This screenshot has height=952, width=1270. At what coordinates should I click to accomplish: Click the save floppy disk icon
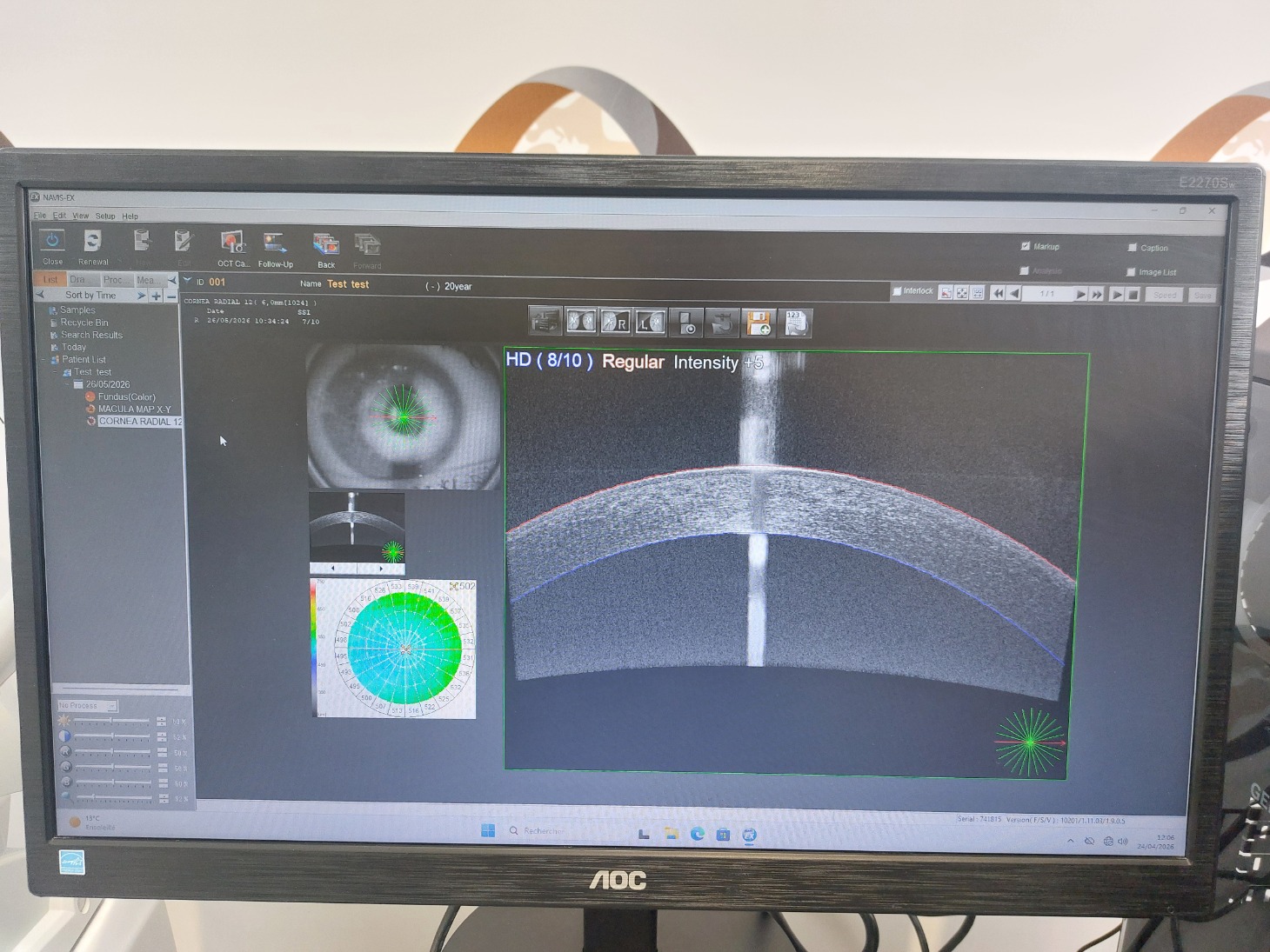pyautogui.click(x=758, y=323)
